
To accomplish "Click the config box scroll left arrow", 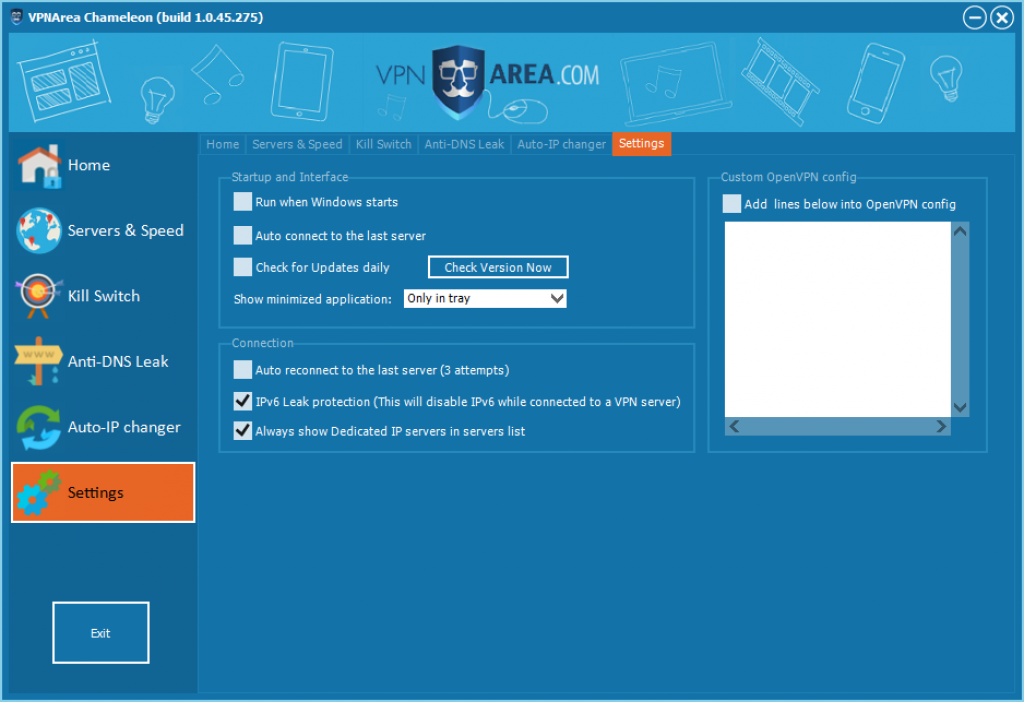I will click(x=734, y=426).
